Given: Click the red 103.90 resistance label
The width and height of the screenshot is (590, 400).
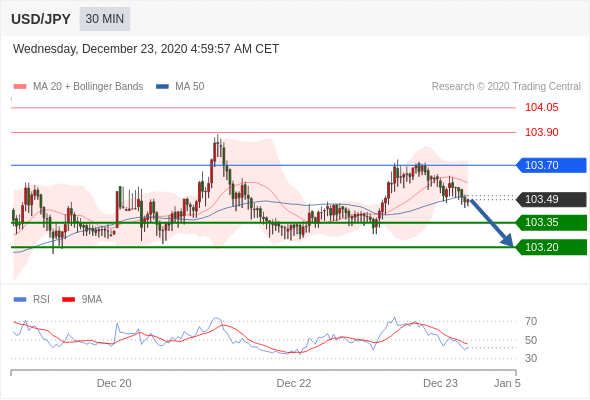Looking at the screenshot, I should [541, 132].
